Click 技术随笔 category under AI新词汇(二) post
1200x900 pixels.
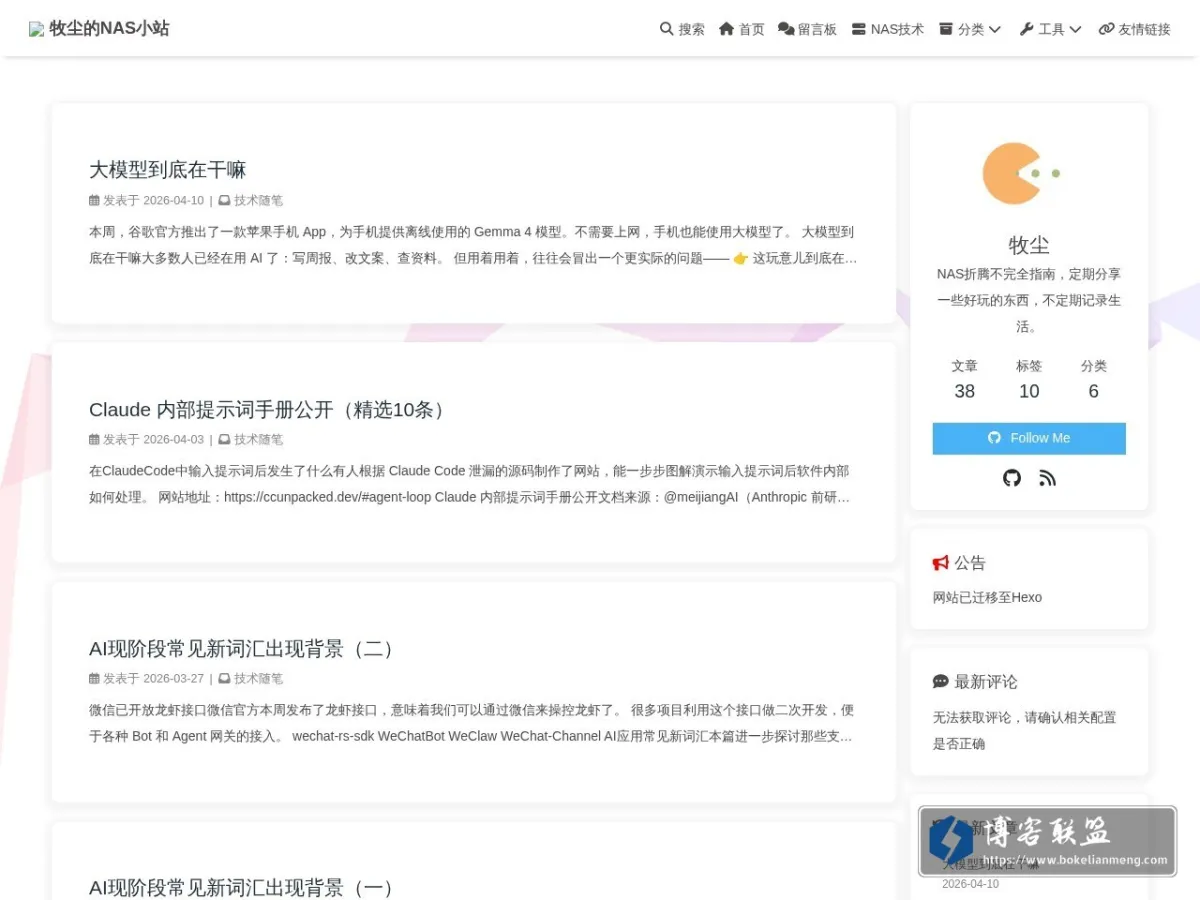(x=258, y=678)
